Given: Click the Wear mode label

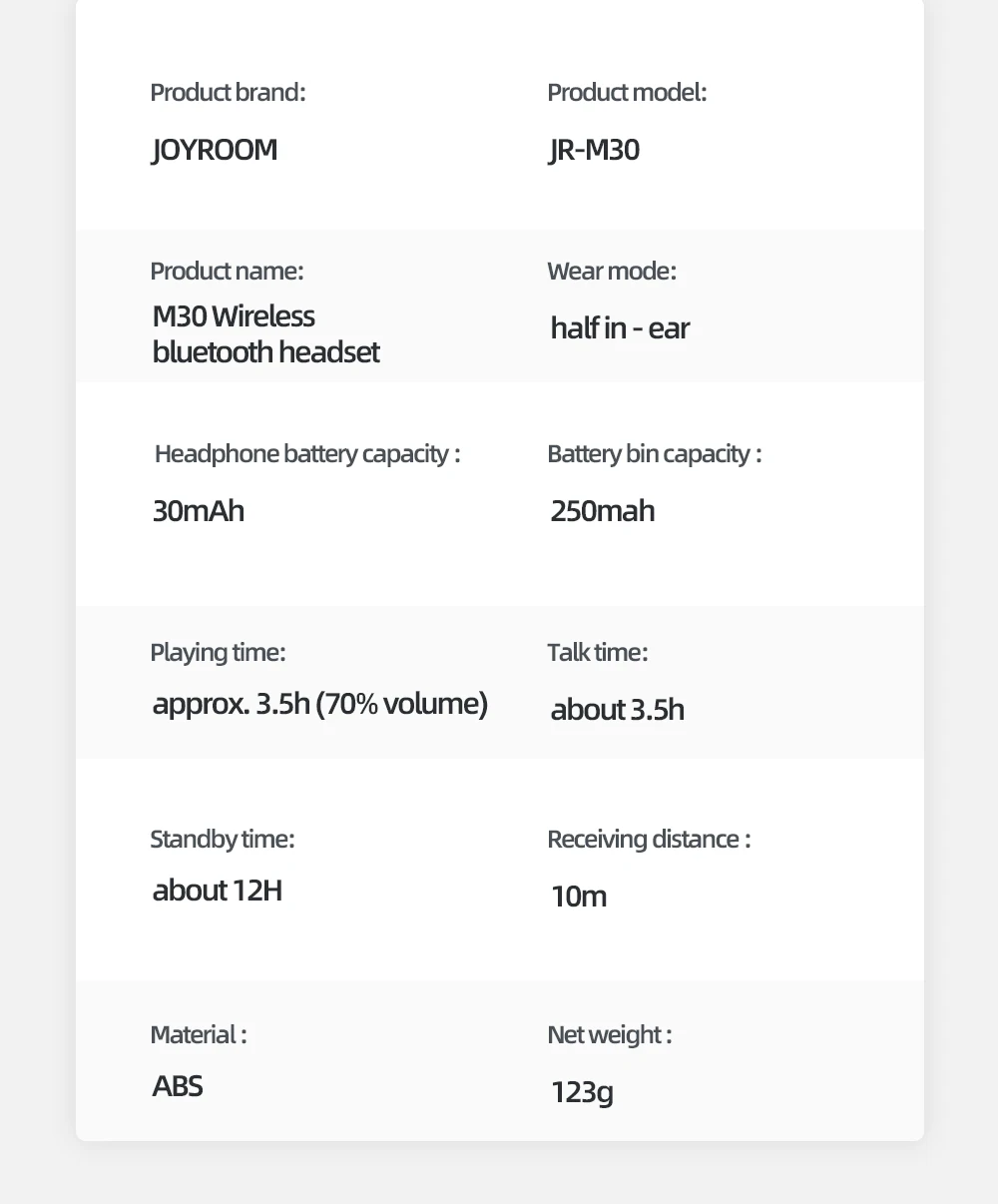Looking at the screenshot, I should [612, 271].
